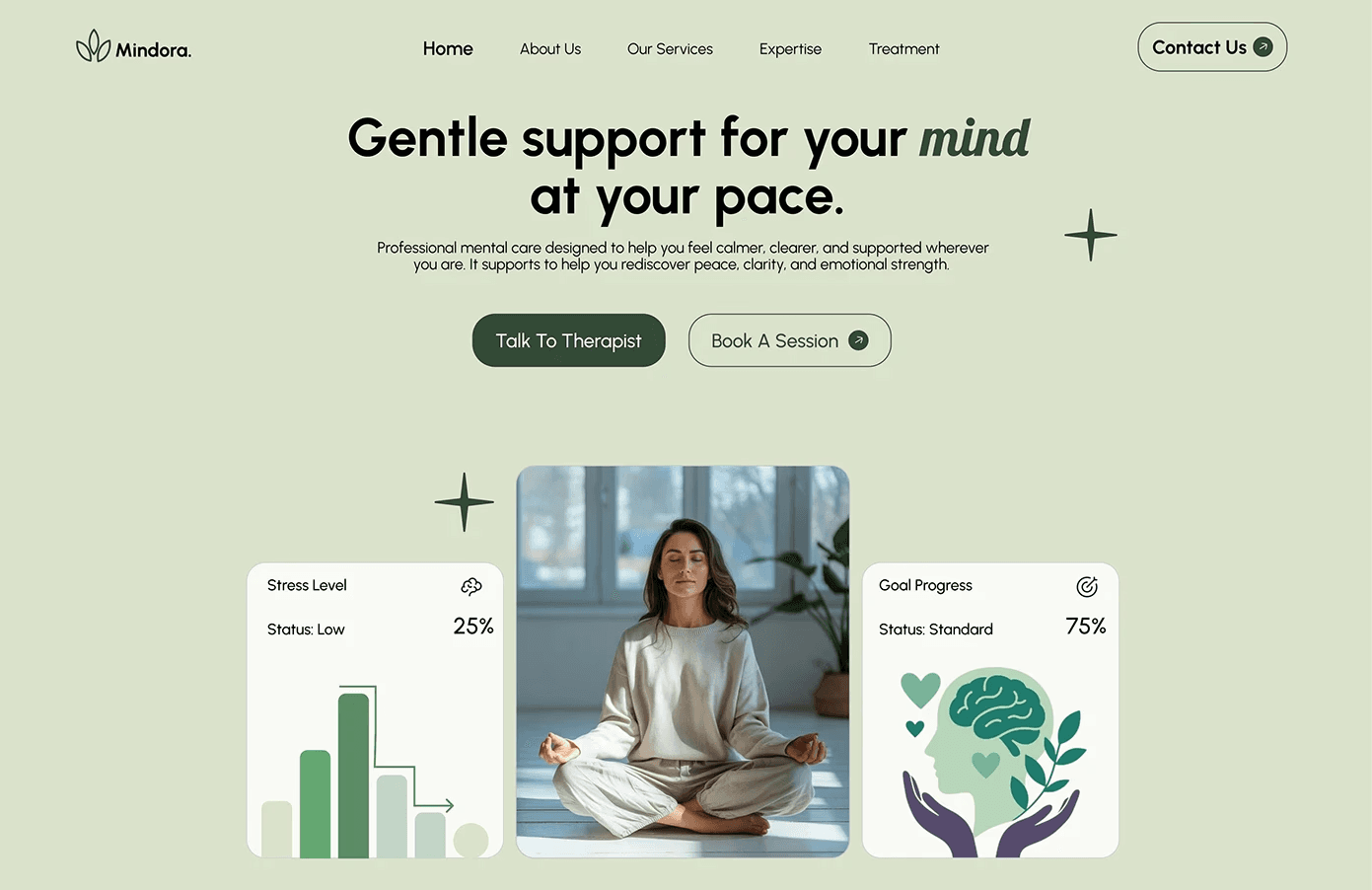The image size is (1372, 890).
Task: Click the Talk To Therapist button
Action: click(x=569, y=340)
